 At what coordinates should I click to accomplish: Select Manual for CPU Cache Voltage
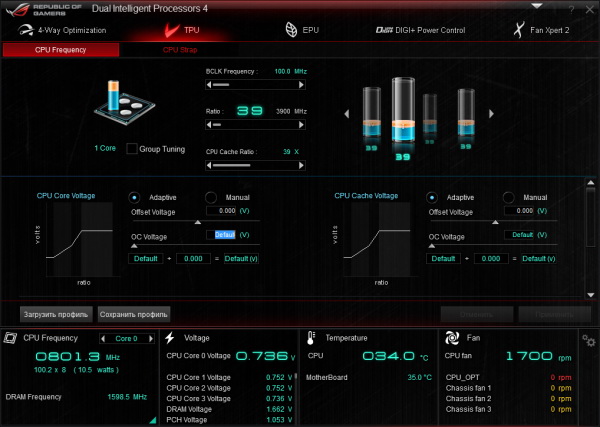click(508, 198)
